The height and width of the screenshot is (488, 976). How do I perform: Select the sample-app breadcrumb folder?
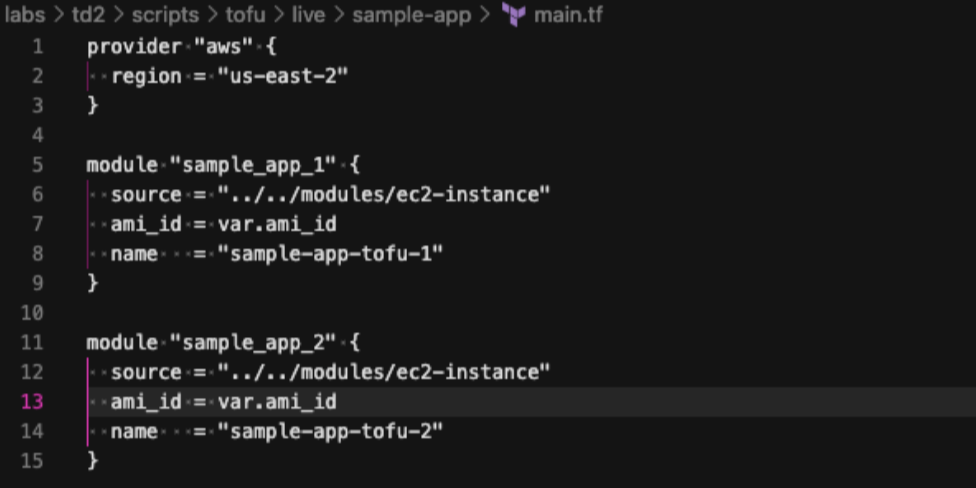[x=411, y=16]
